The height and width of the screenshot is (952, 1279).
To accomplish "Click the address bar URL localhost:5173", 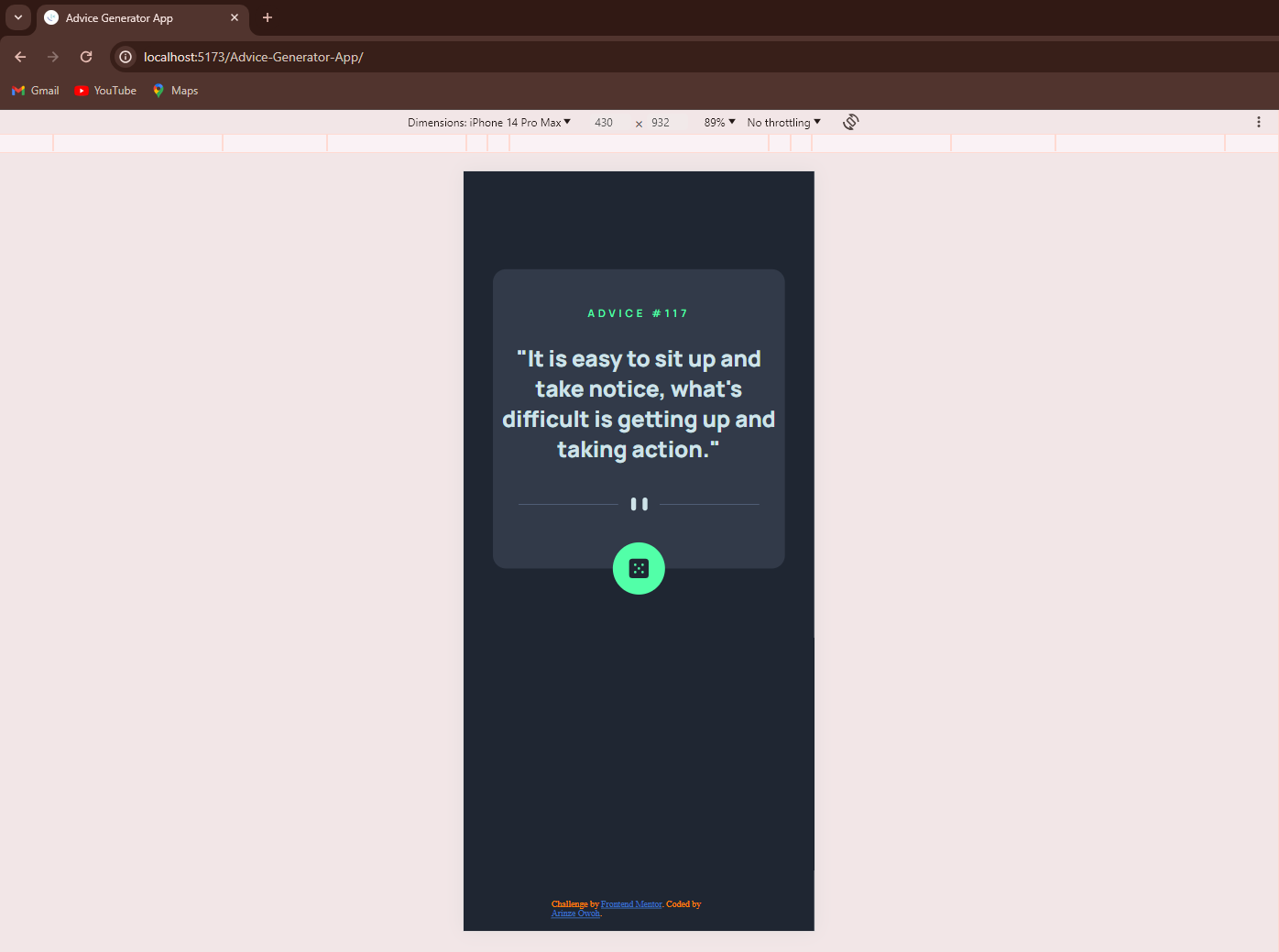I will point(254,57).
